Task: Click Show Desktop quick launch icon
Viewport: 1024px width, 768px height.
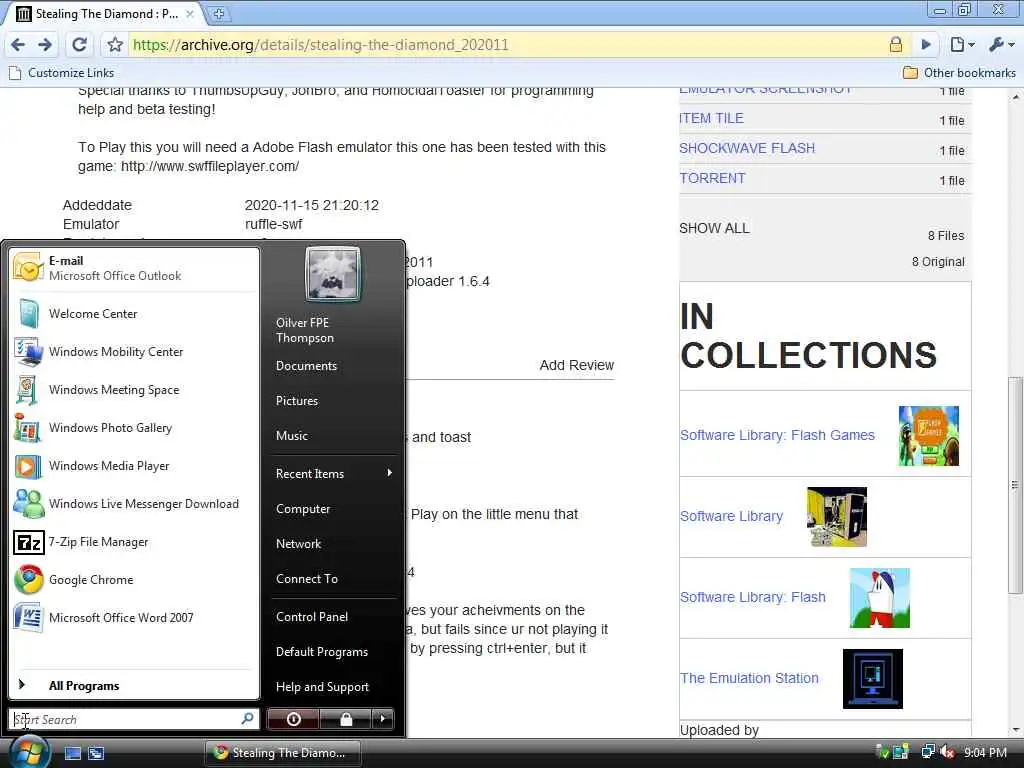Action: (x=72, y=753)
